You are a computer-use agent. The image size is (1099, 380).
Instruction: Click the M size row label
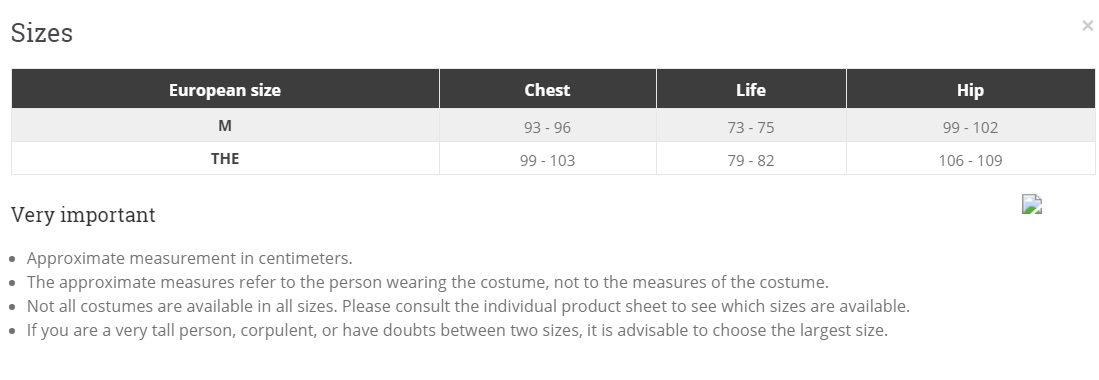pyautogui.click(x=225, y=125)
